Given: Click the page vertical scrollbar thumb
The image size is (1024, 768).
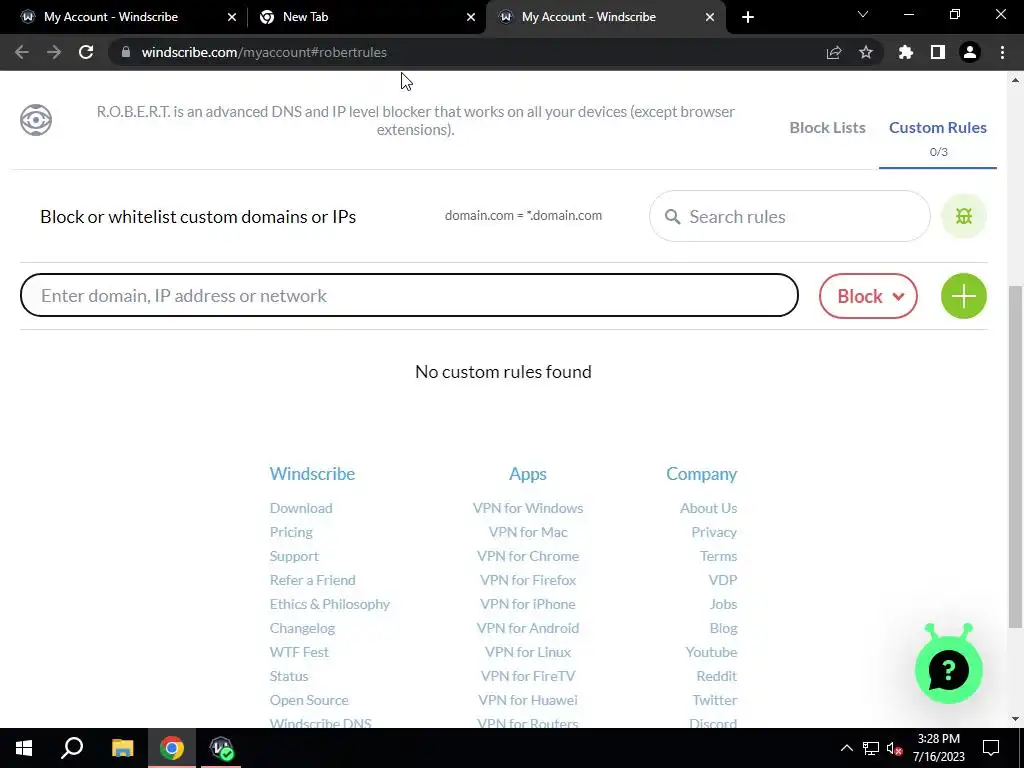Looking at the screenshot, I should [1016, 457].
